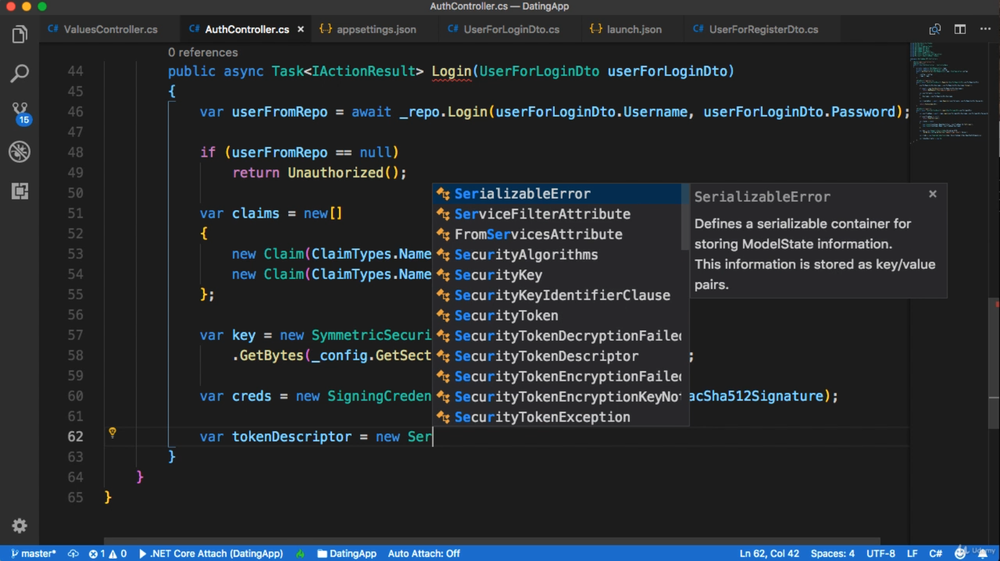Open the More Actions ellipsis menu
The height and width of the screenshot is (561, 1000).
tap(985, 29)
